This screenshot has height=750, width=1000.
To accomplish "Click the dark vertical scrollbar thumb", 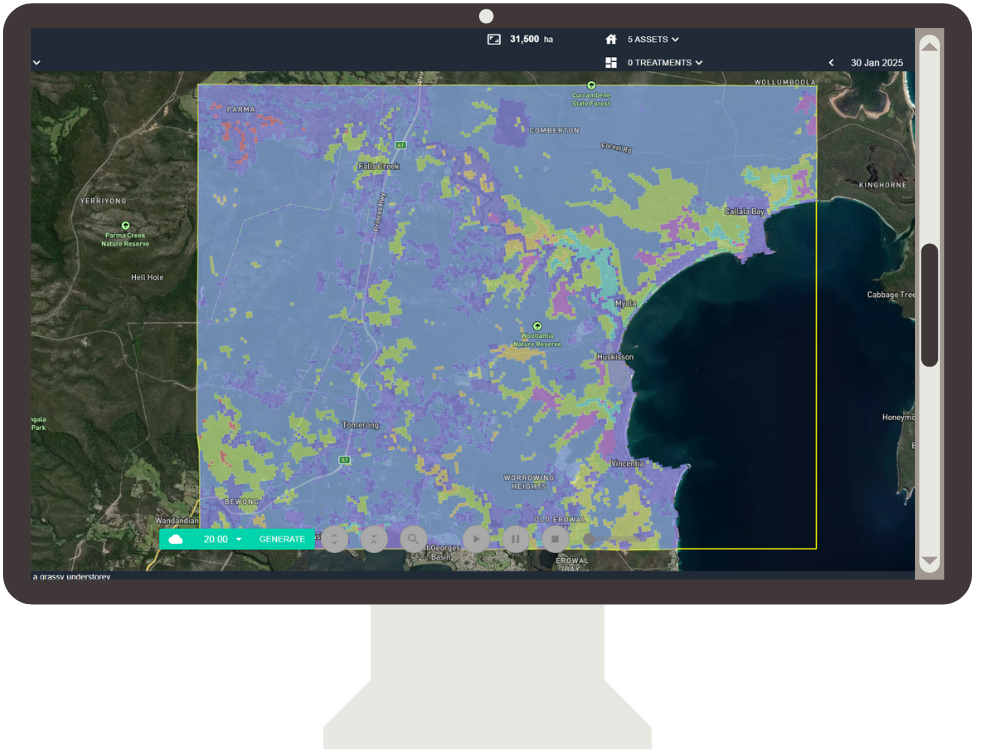I will click(930, 305).
